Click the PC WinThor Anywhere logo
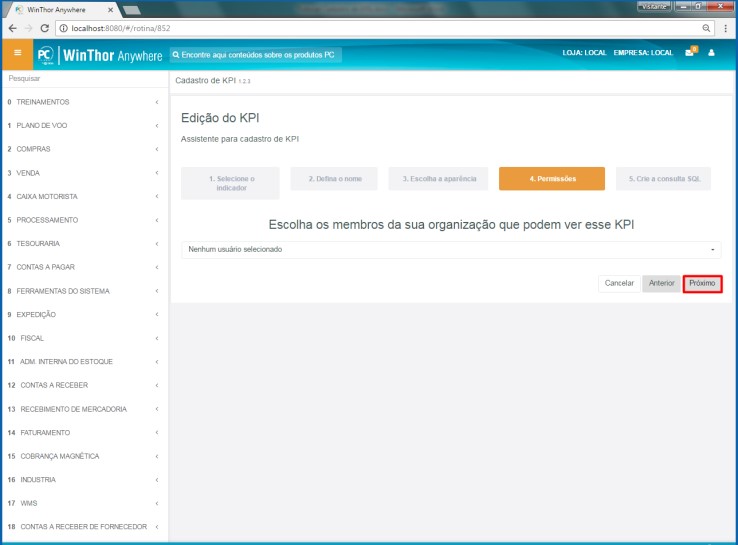Screen dimensions: 738x545 (100, 56)
